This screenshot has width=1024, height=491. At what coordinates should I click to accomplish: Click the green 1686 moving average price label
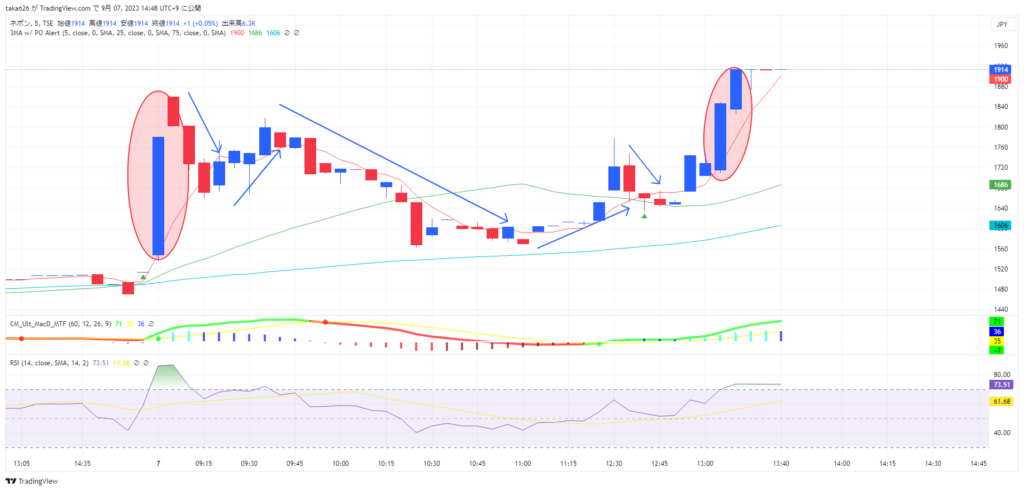coord(1000,185)
